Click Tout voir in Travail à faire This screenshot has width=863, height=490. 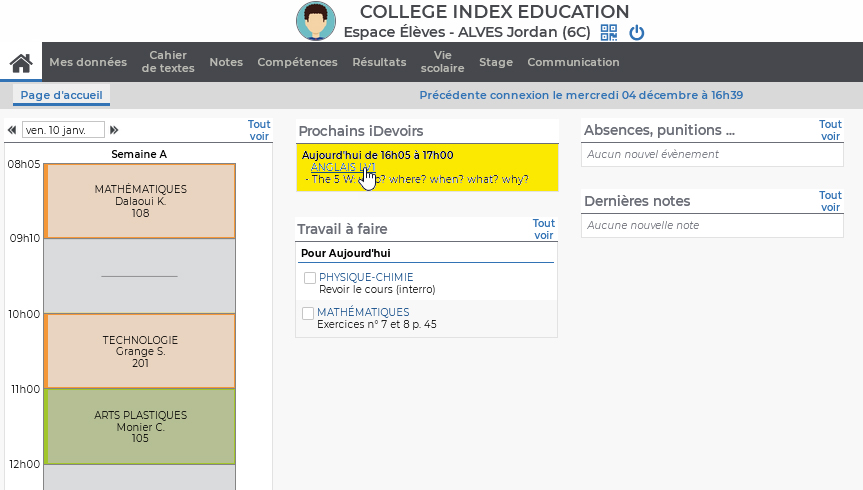tap(543, 229)
